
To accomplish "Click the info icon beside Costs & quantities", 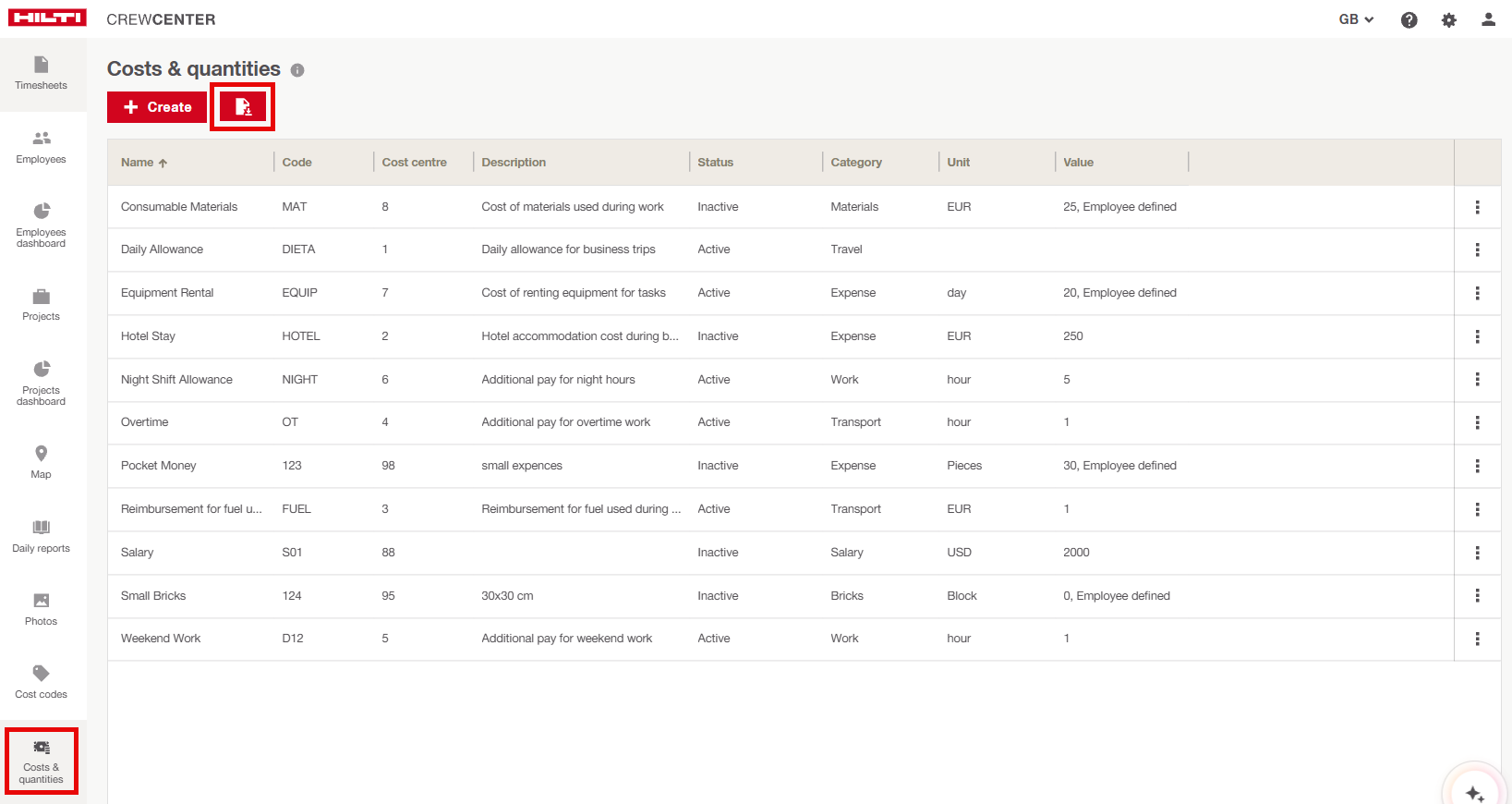I will tap(297, 70).
